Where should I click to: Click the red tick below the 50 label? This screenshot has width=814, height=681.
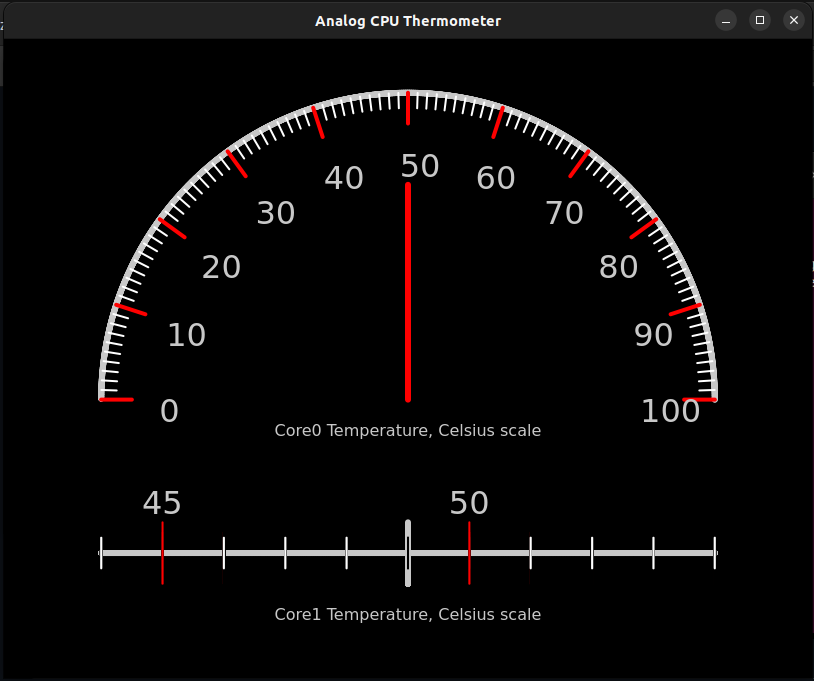pyautogui.click(x=469, y=553)
